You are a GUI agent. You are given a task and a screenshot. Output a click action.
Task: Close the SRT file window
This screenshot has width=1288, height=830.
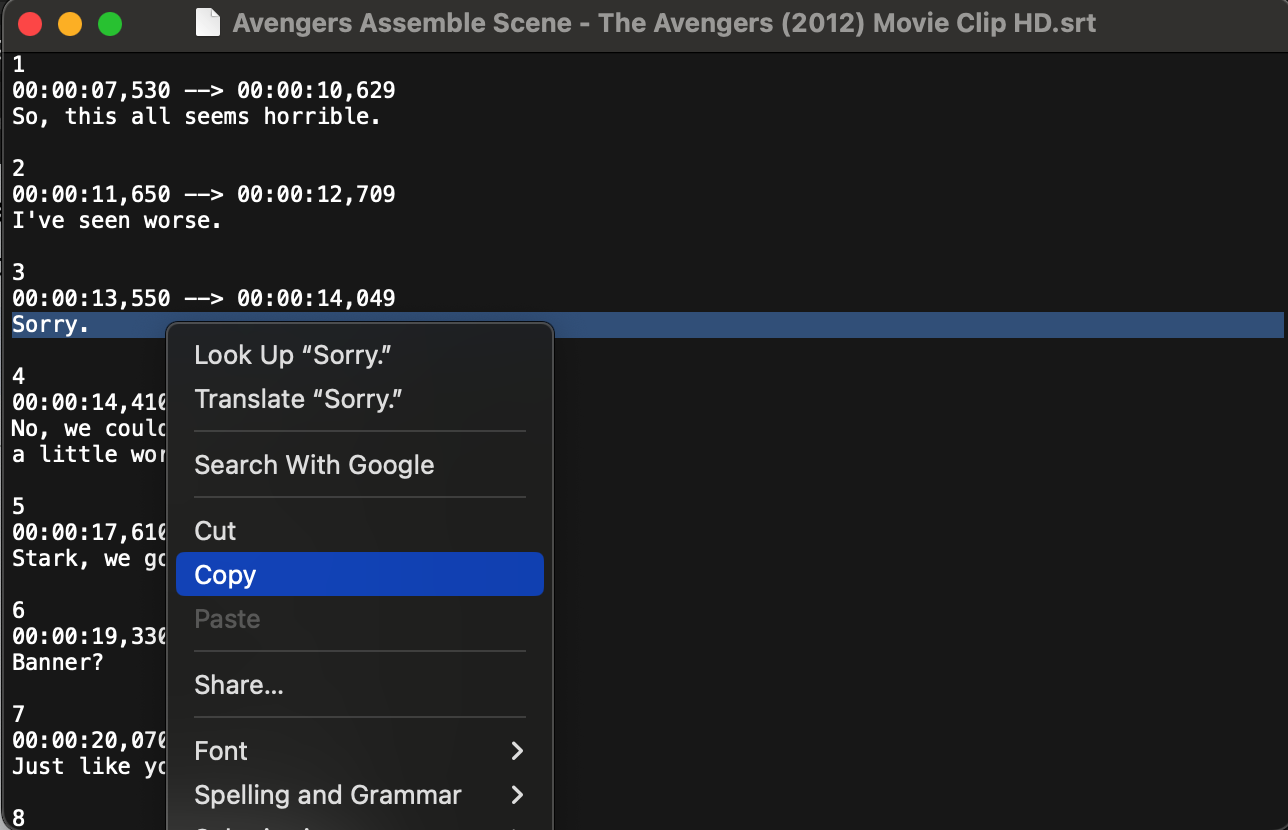tap(30, 24)
